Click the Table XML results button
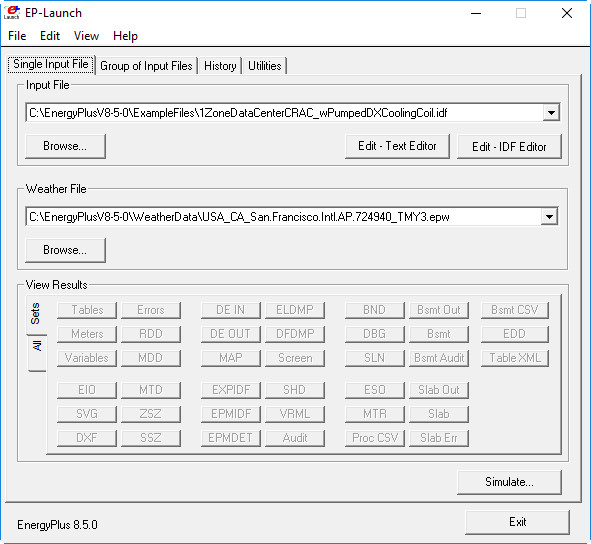This screenshot has height=544, width=591. tap(514, 358)
